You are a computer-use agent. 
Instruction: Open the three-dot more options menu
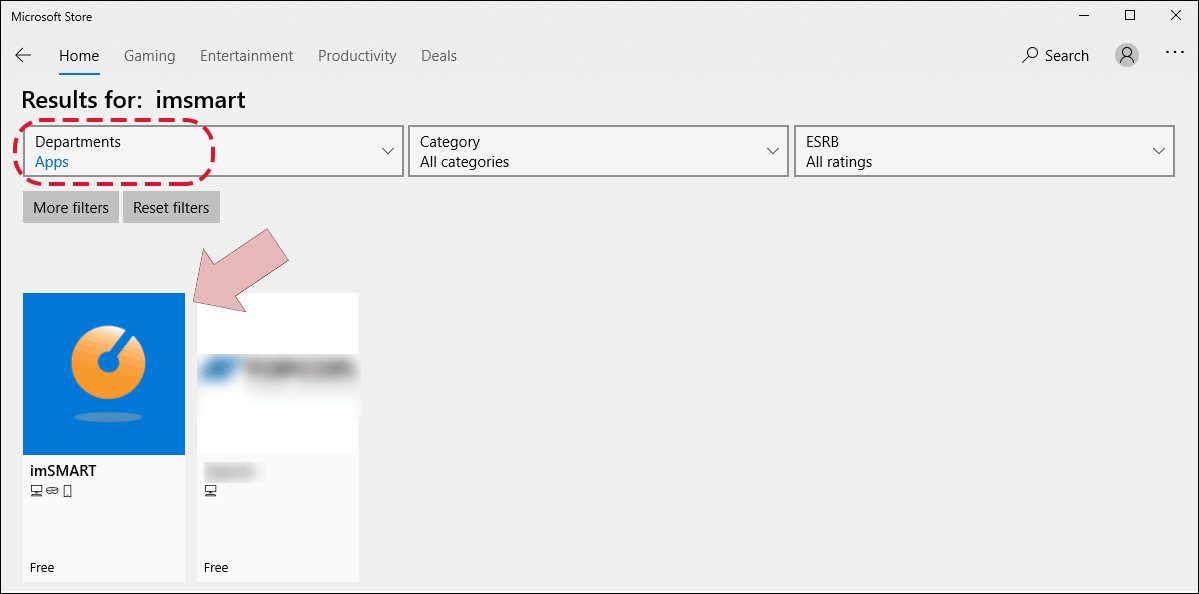1175,52
